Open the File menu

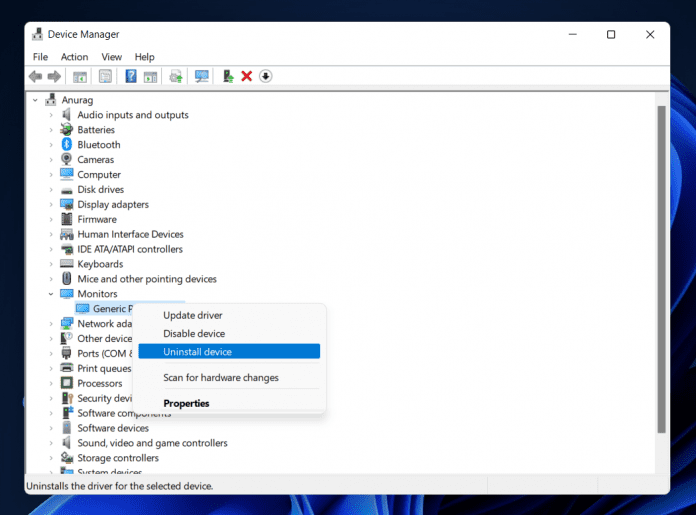(x=40, y=57)
